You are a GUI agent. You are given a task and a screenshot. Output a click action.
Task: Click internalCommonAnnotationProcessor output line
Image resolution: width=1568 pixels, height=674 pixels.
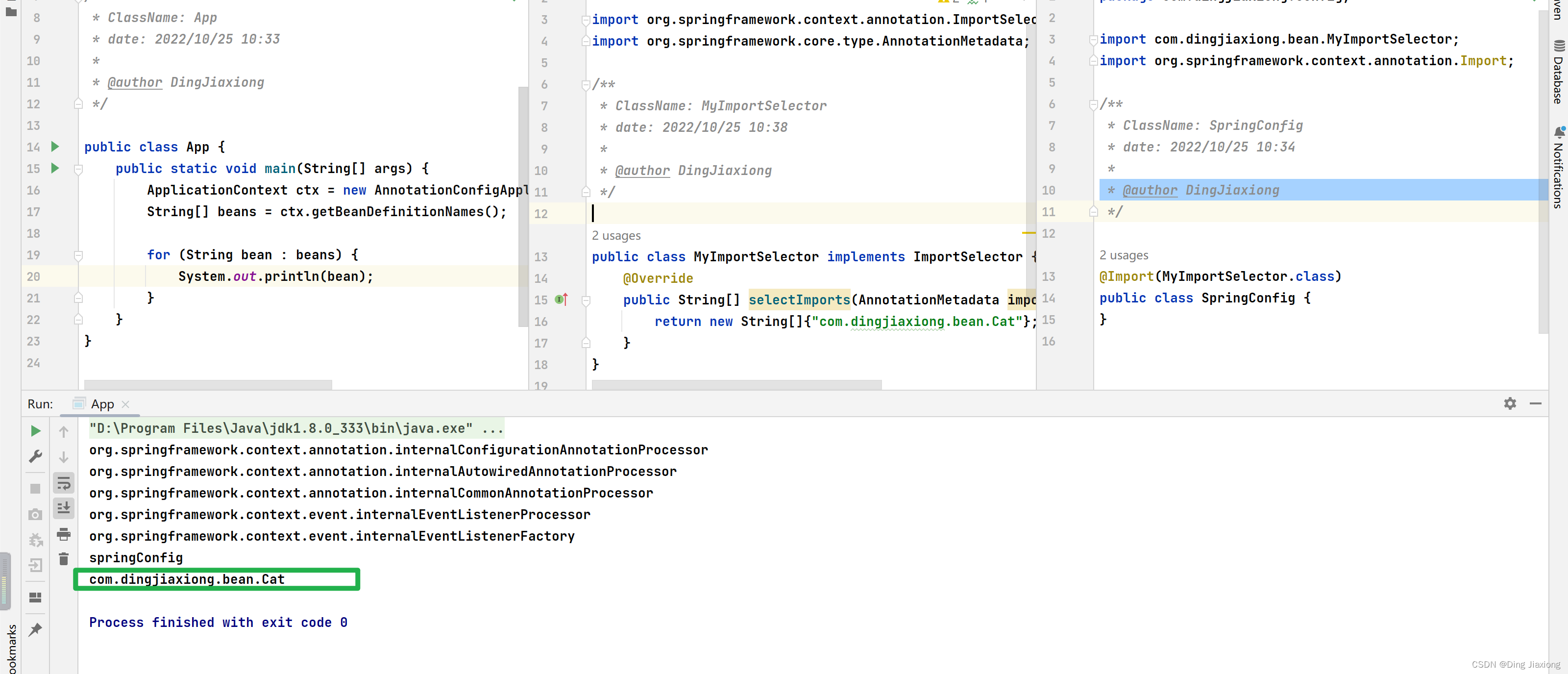(371, 493)
